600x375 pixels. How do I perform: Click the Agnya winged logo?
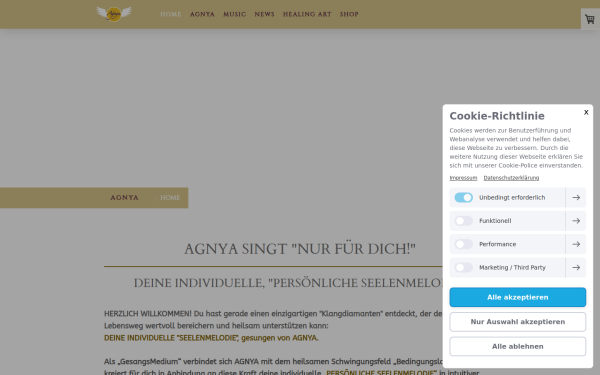click(x=114, y=14)
